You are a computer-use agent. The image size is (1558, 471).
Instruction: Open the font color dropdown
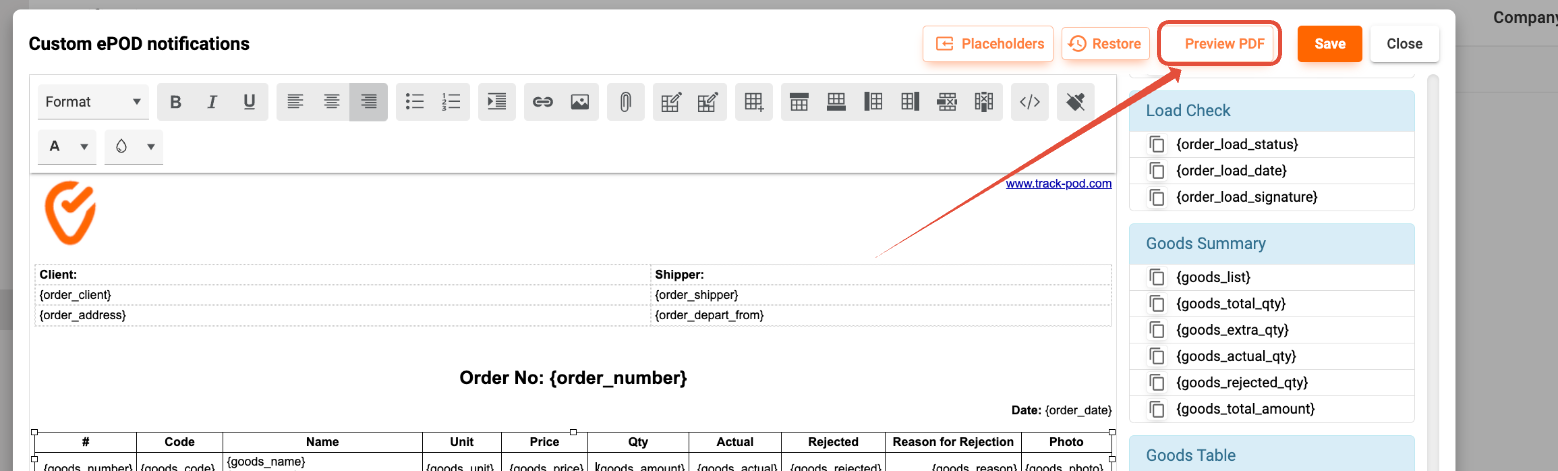click(67, 146)
